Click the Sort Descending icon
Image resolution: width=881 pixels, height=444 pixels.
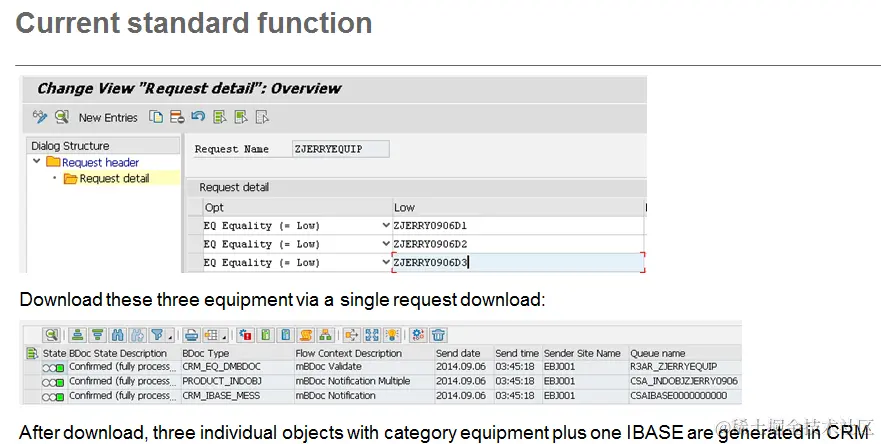coord(98,335)
